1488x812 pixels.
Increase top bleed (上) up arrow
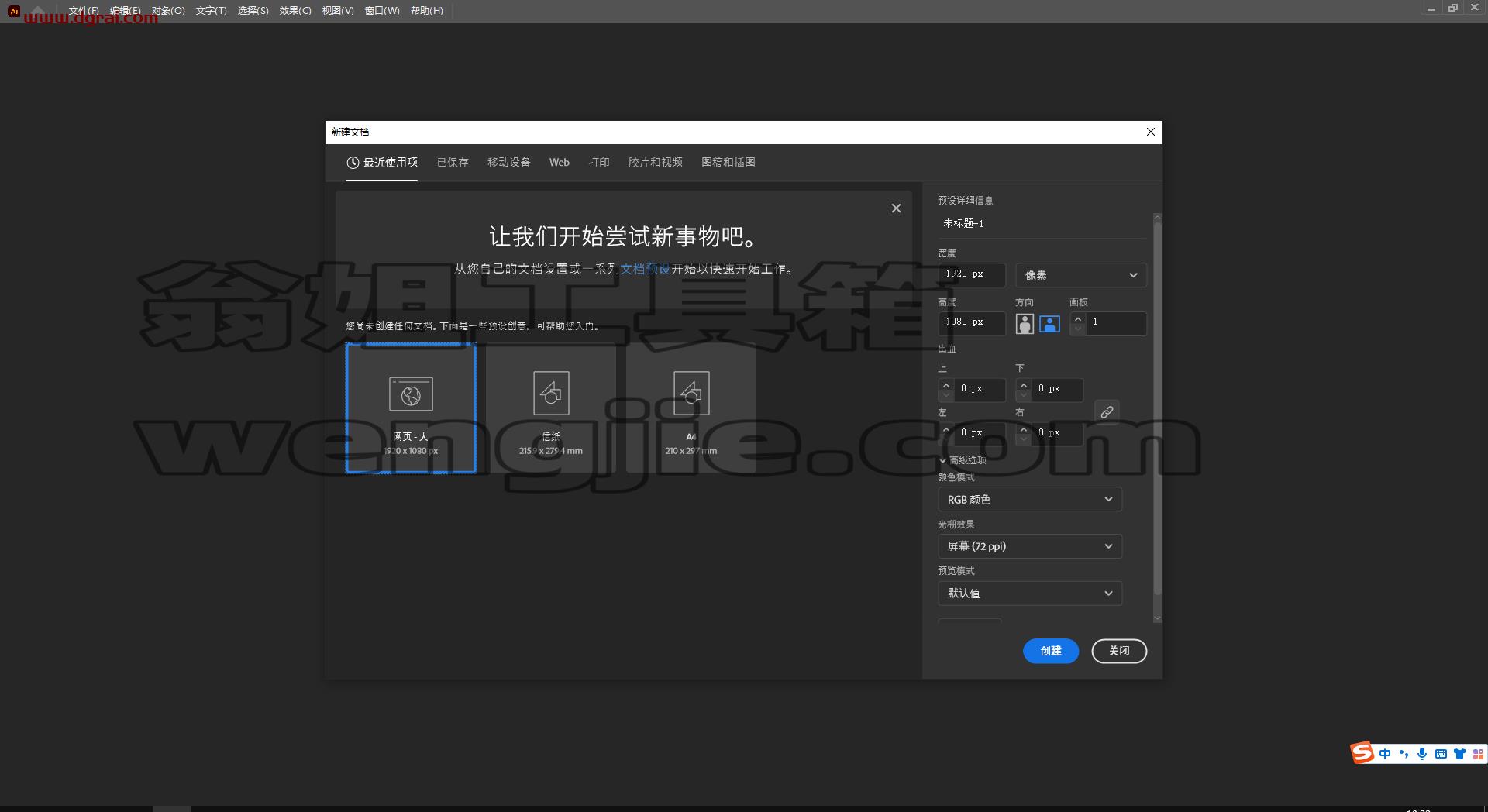click(945, 385)
